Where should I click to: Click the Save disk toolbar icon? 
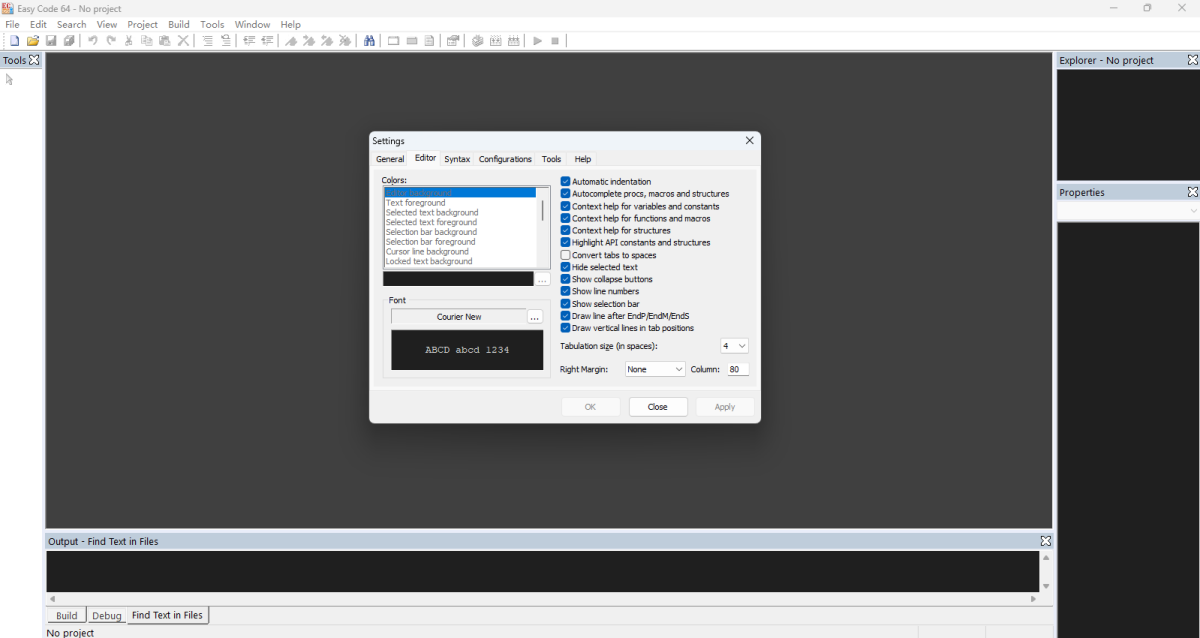point(51,41)
